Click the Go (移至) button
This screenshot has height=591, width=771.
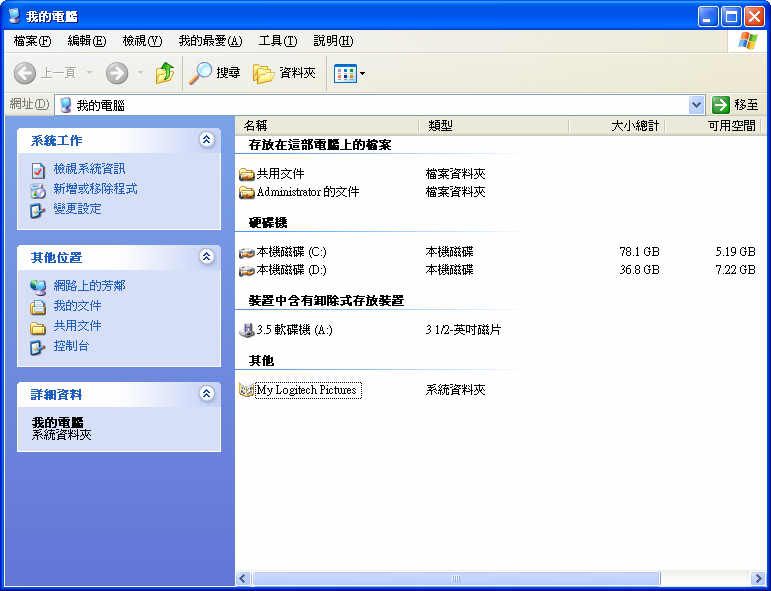pos(735,105)
